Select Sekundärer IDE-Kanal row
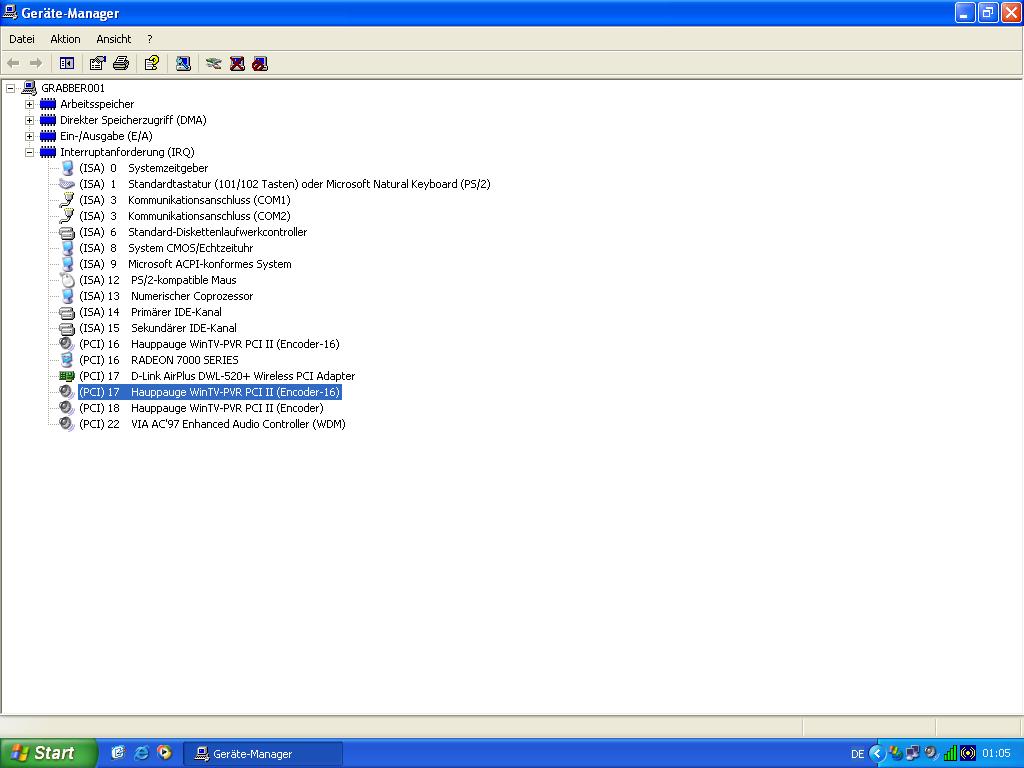1024x768 pixels. [157, 328]
